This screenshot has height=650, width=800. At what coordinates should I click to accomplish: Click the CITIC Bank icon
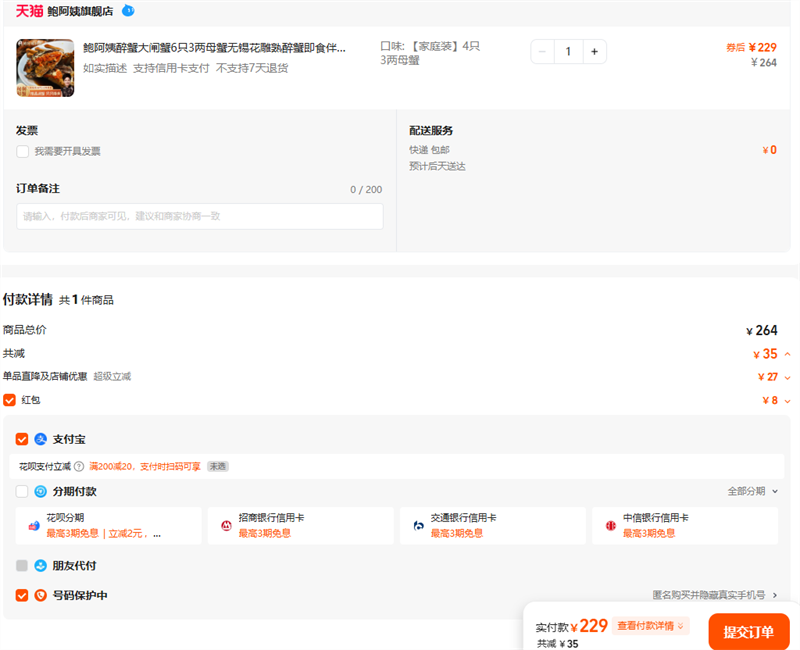(x=611, y=525)
